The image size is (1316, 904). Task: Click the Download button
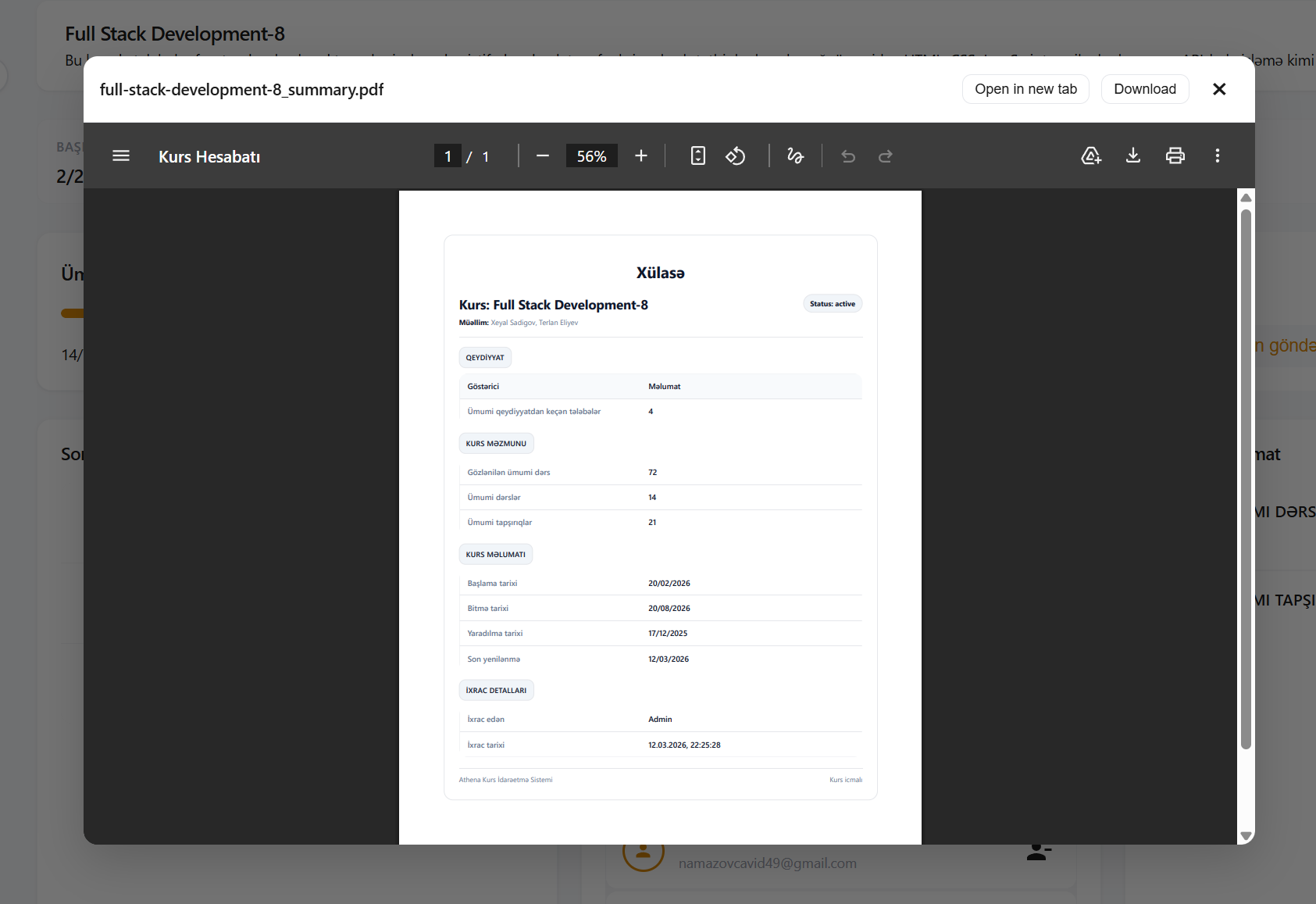(1145, 89)
